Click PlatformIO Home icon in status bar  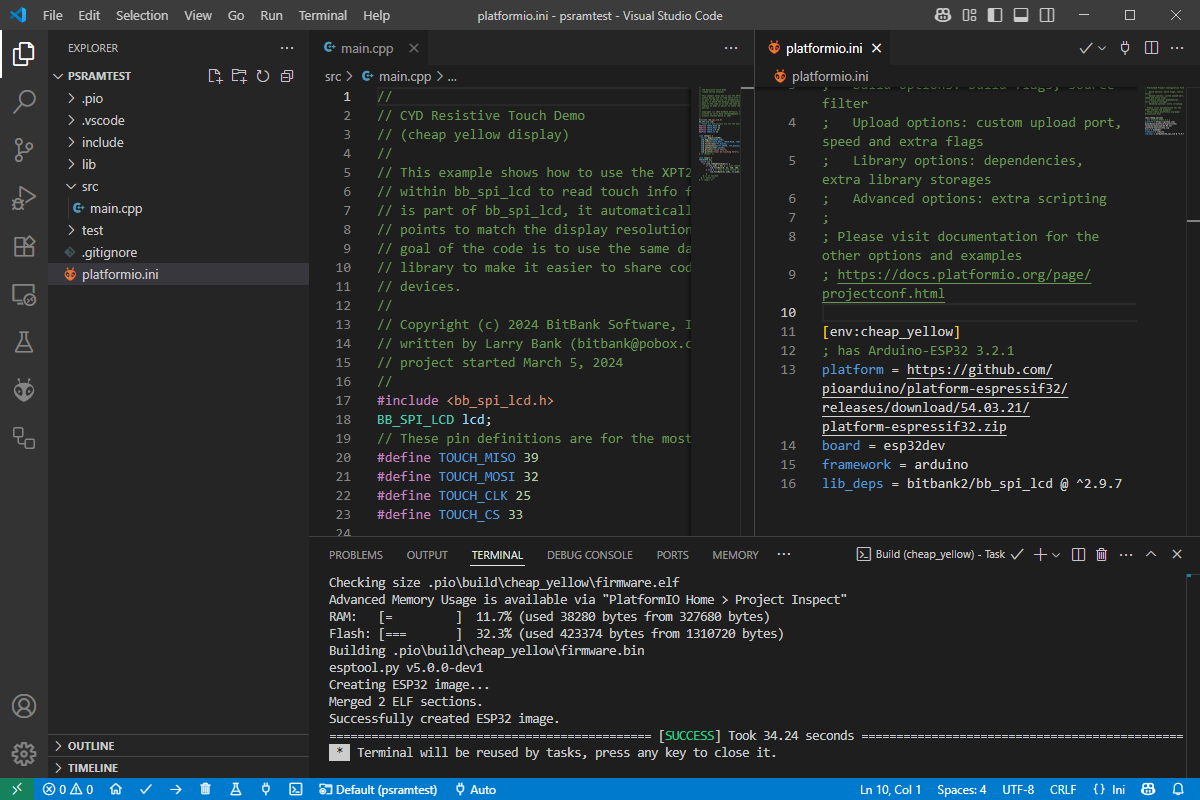coord(116,789)
